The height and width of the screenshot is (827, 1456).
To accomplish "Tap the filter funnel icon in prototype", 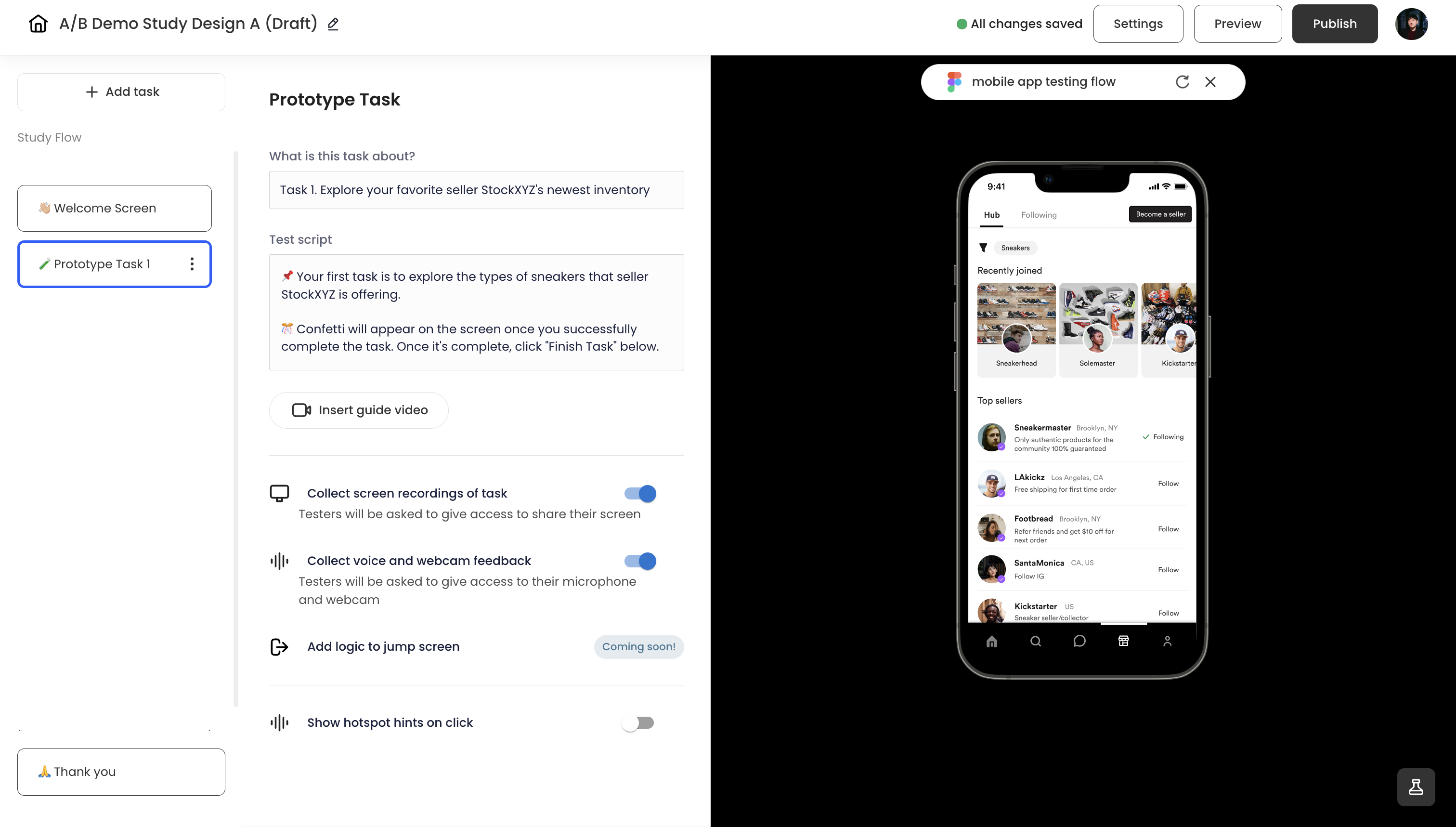I will 983,248.
